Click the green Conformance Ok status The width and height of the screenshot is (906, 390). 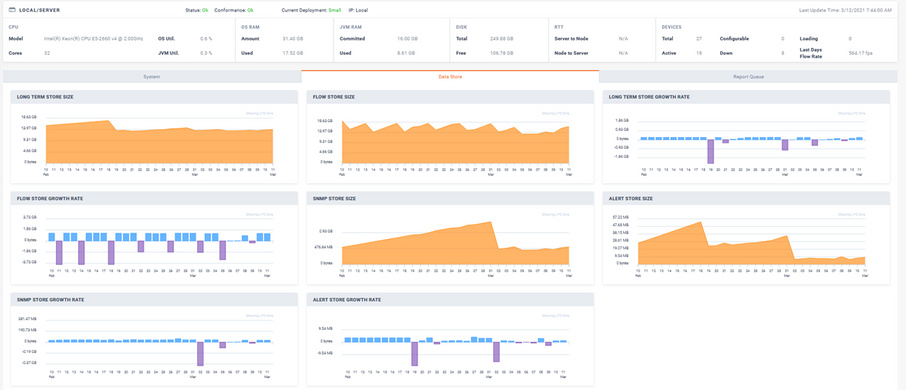(x=250, y=10)
